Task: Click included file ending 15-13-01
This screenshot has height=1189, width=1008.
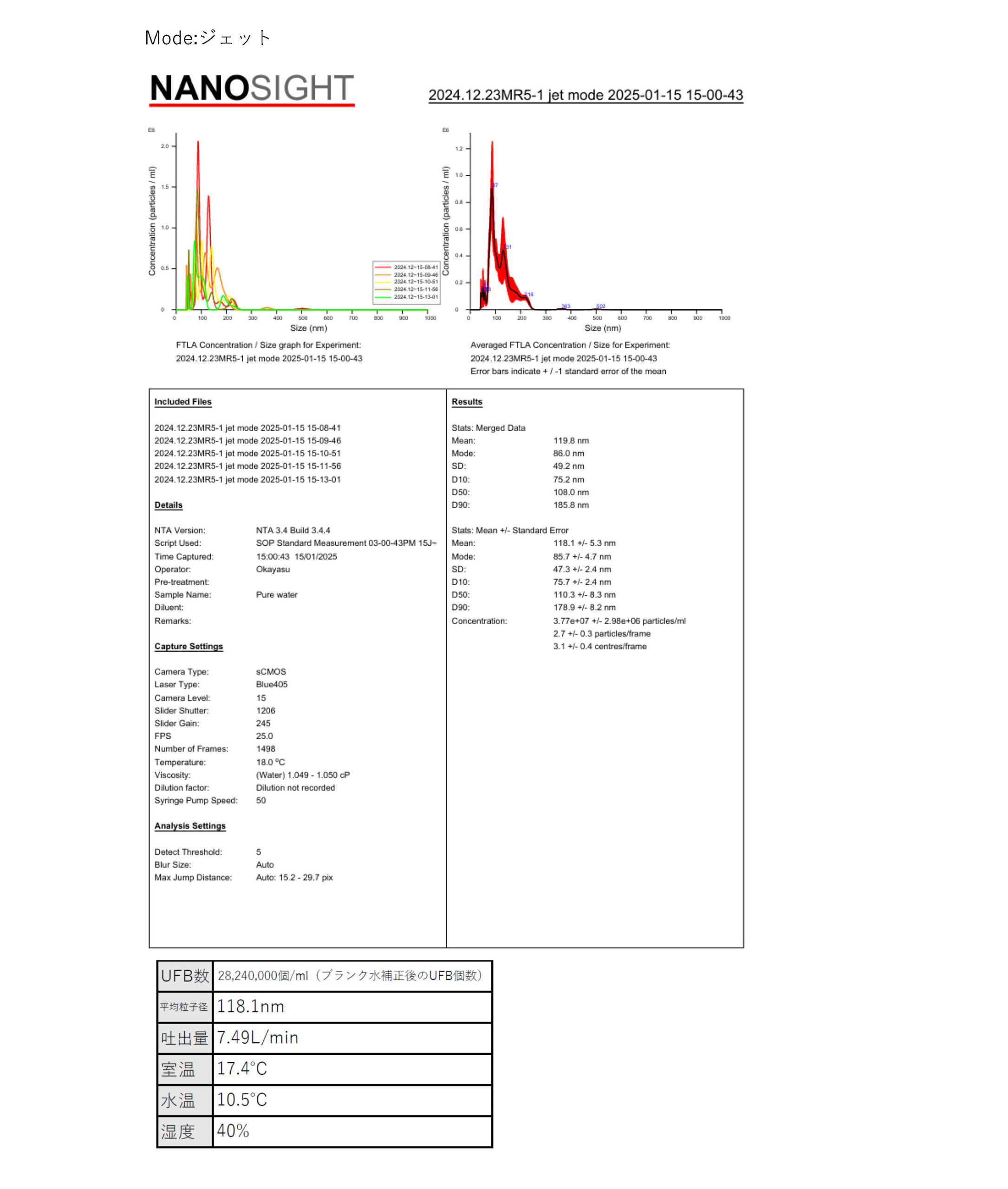Action: (x=247, y=480)
